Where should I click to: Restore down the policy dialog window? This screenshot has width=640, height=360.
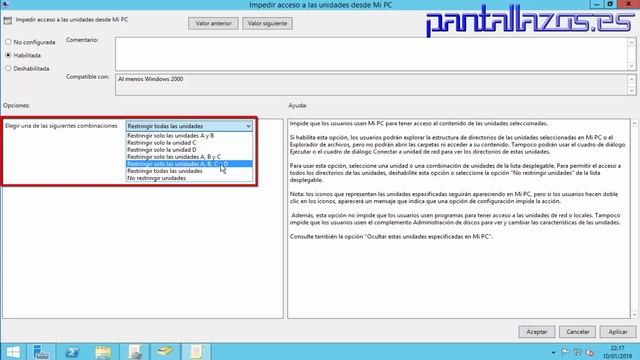(610, 4)
